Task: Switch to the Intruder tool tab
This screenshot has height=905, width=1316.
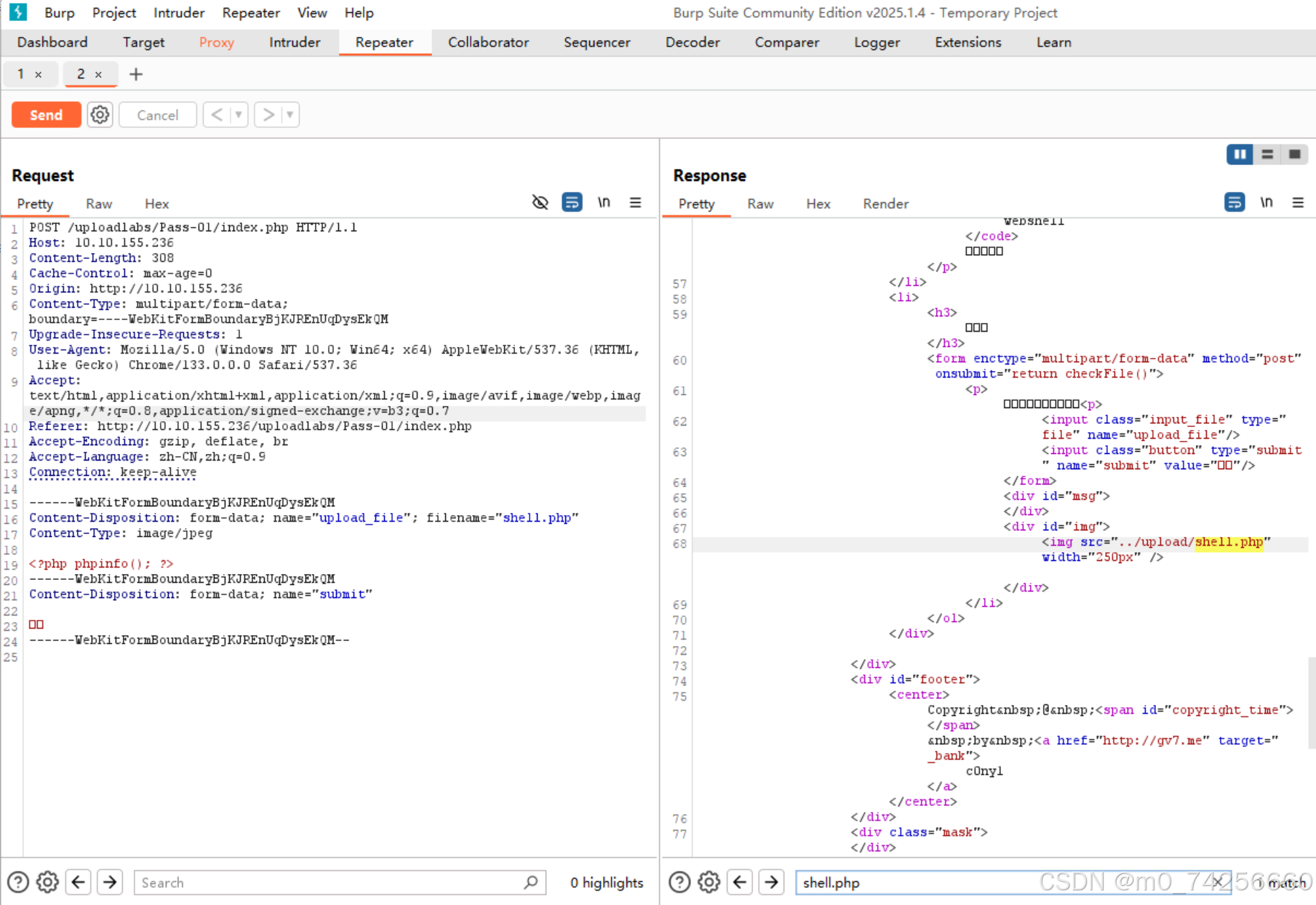Action: [295, 42]
